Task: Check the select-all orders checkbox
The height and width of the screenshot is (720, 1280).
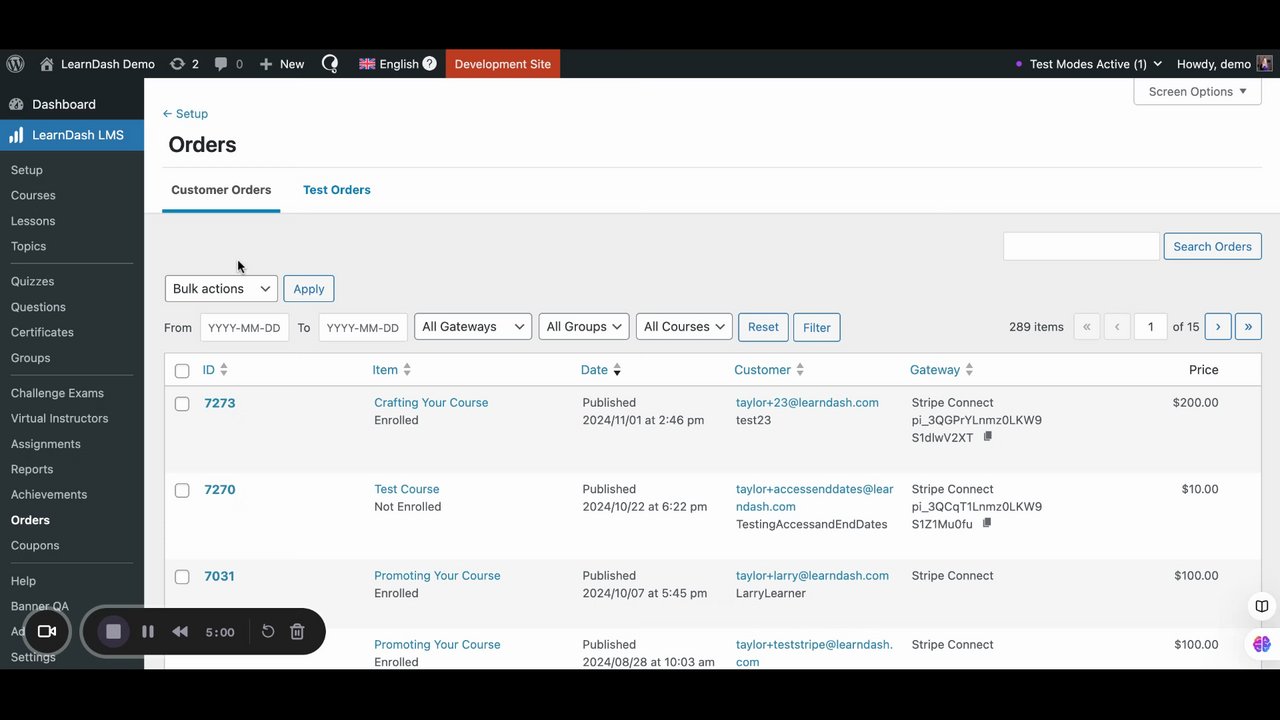Action: pos(182,371)
